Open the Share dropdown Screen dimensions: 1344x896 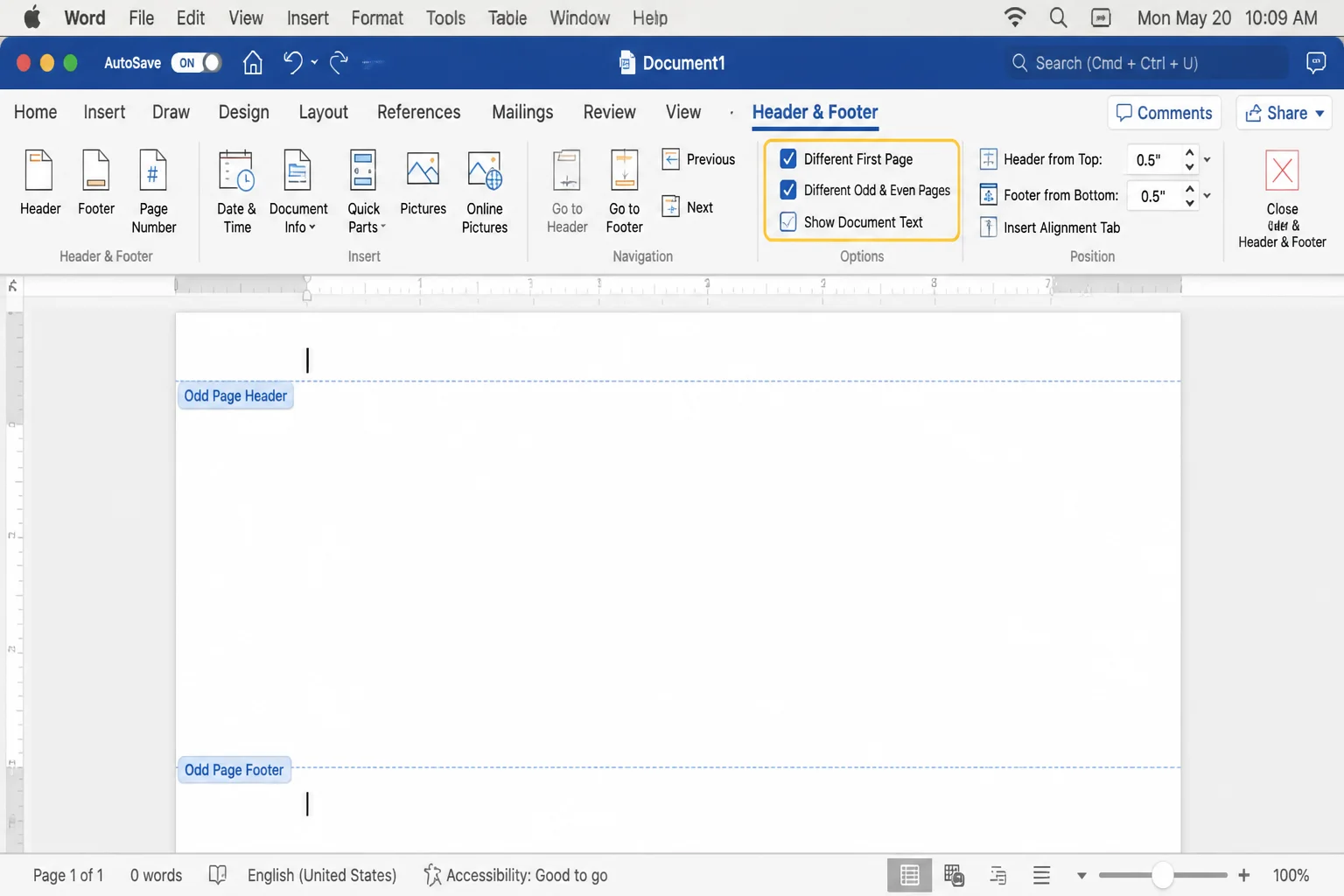coord(1284,113)
